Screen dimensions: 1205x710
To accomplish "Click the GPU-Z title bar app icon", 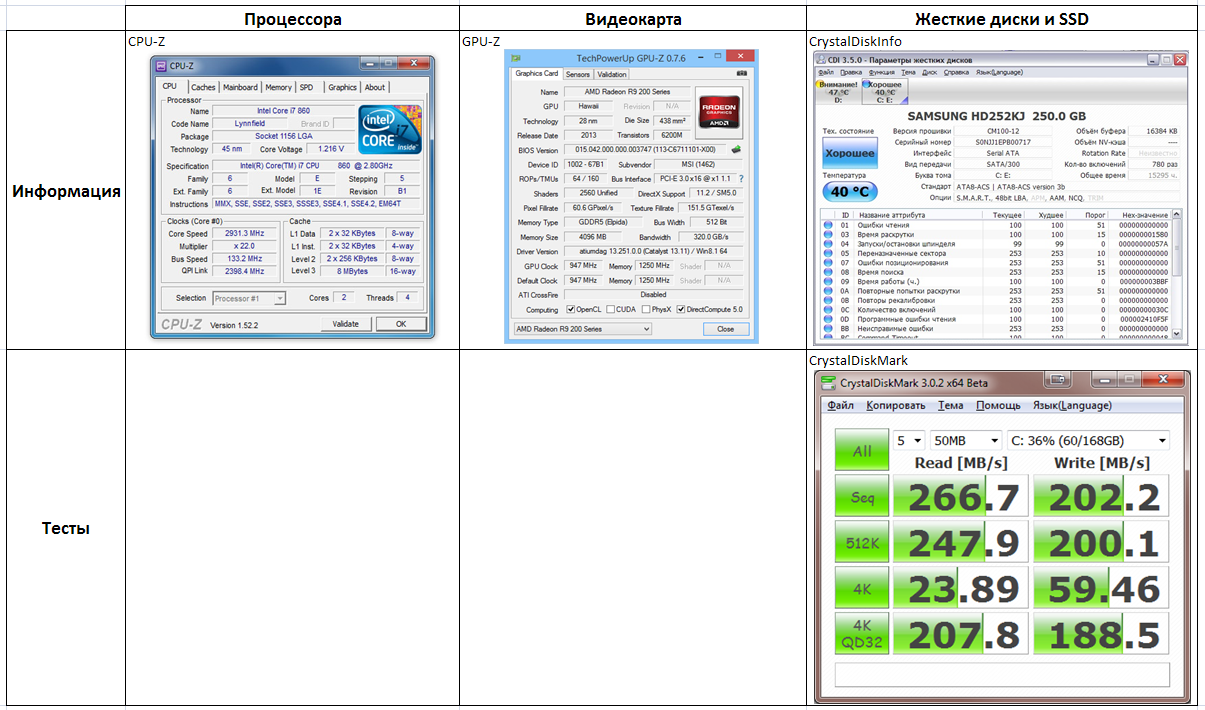I will 514,57.
